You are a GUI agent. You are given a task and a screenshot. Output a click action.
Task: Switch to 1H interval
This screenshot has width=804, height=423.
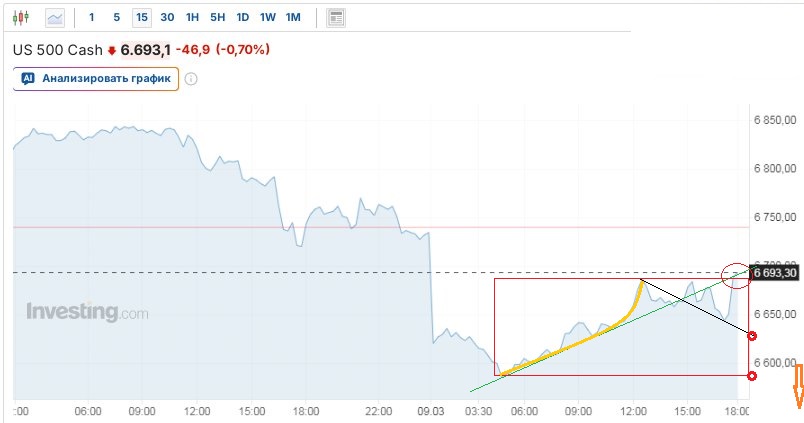click(x=192, y=17)
